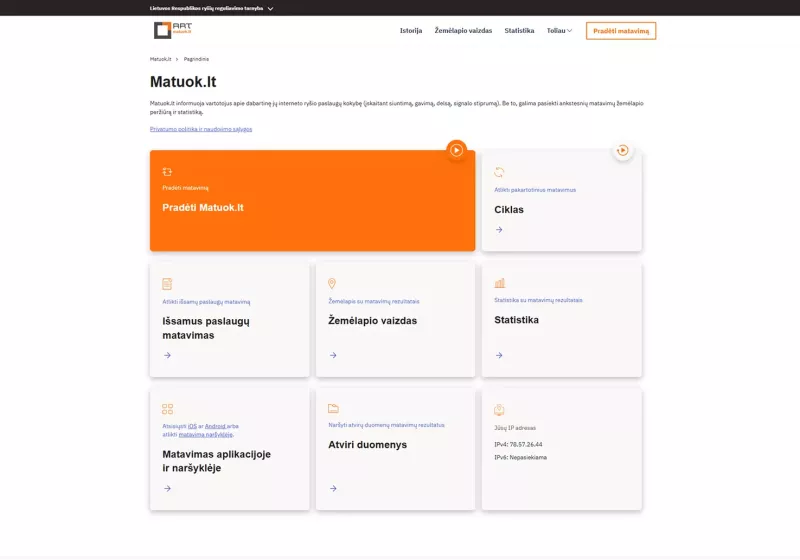Click the Atviri duomenys card title

pyautogui.click(x=367, y=445)
